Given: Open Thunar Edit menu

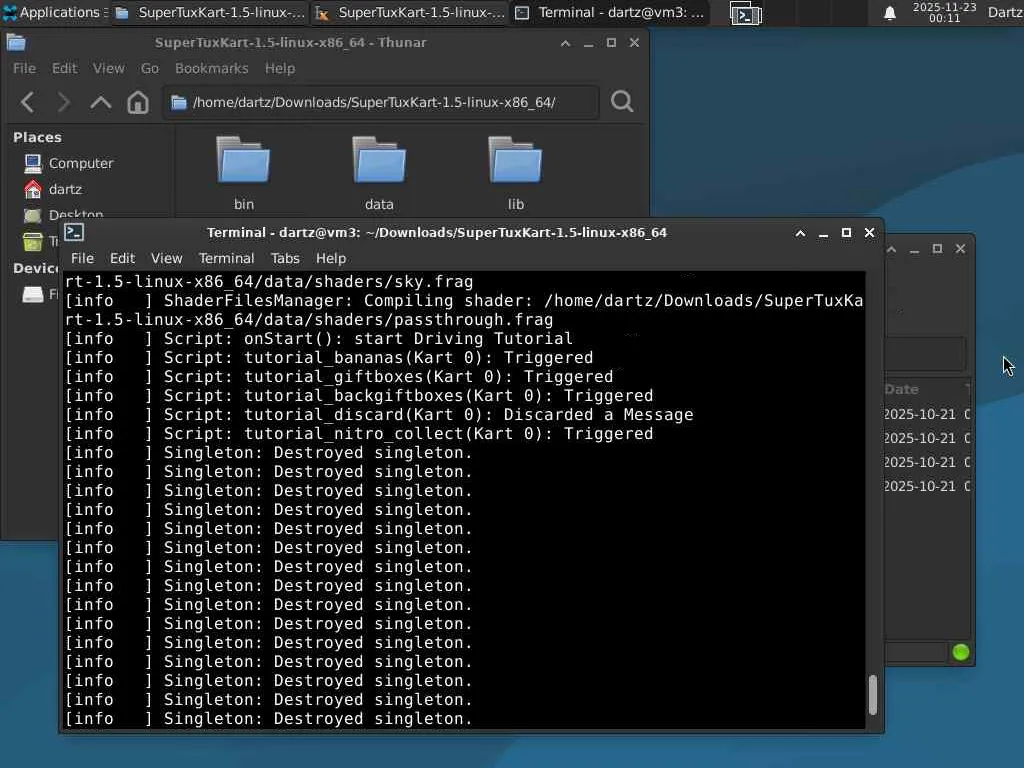Looking at the screenshot, I should click(64, 68).
